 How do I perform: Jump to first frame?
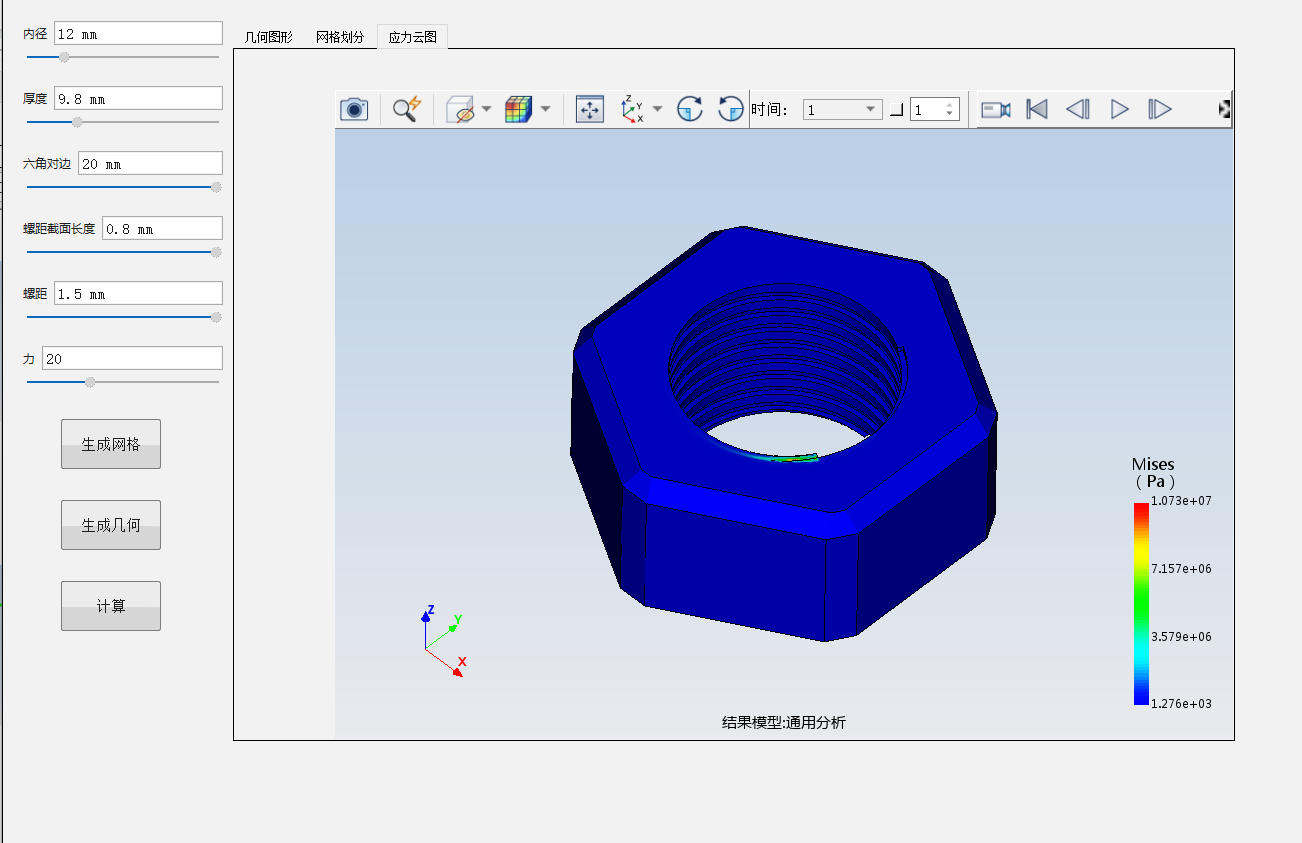[1037, 109]
